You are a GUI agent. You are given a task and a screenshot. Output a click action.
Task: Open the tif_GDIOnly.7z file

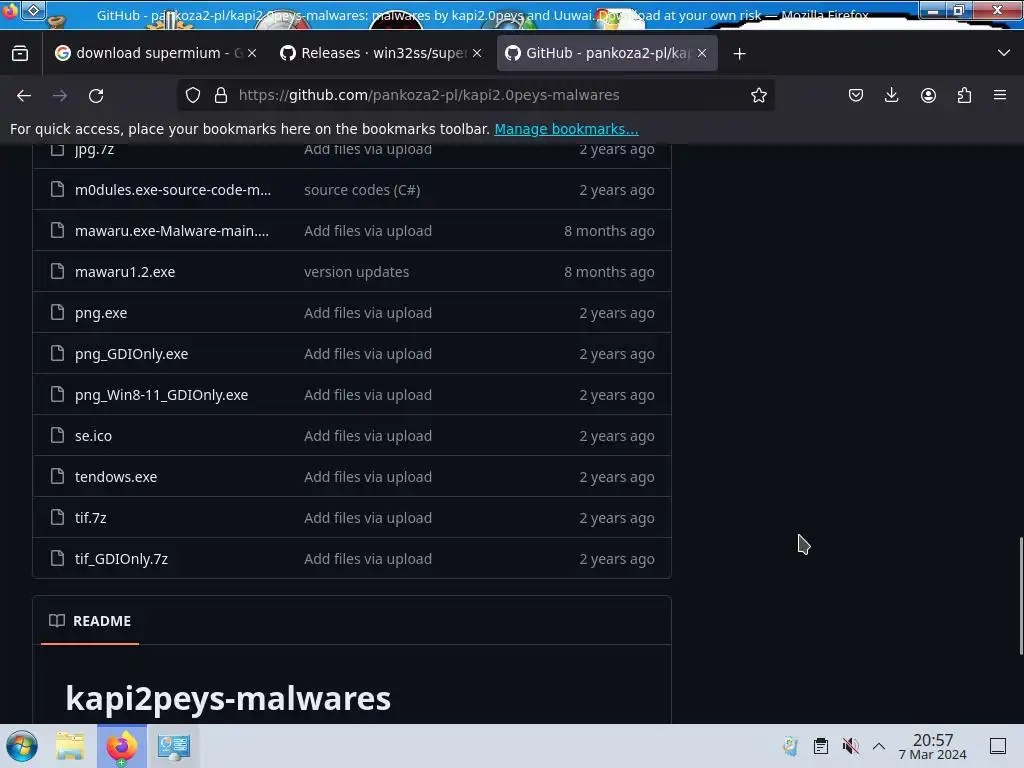[x=121, y=559]
